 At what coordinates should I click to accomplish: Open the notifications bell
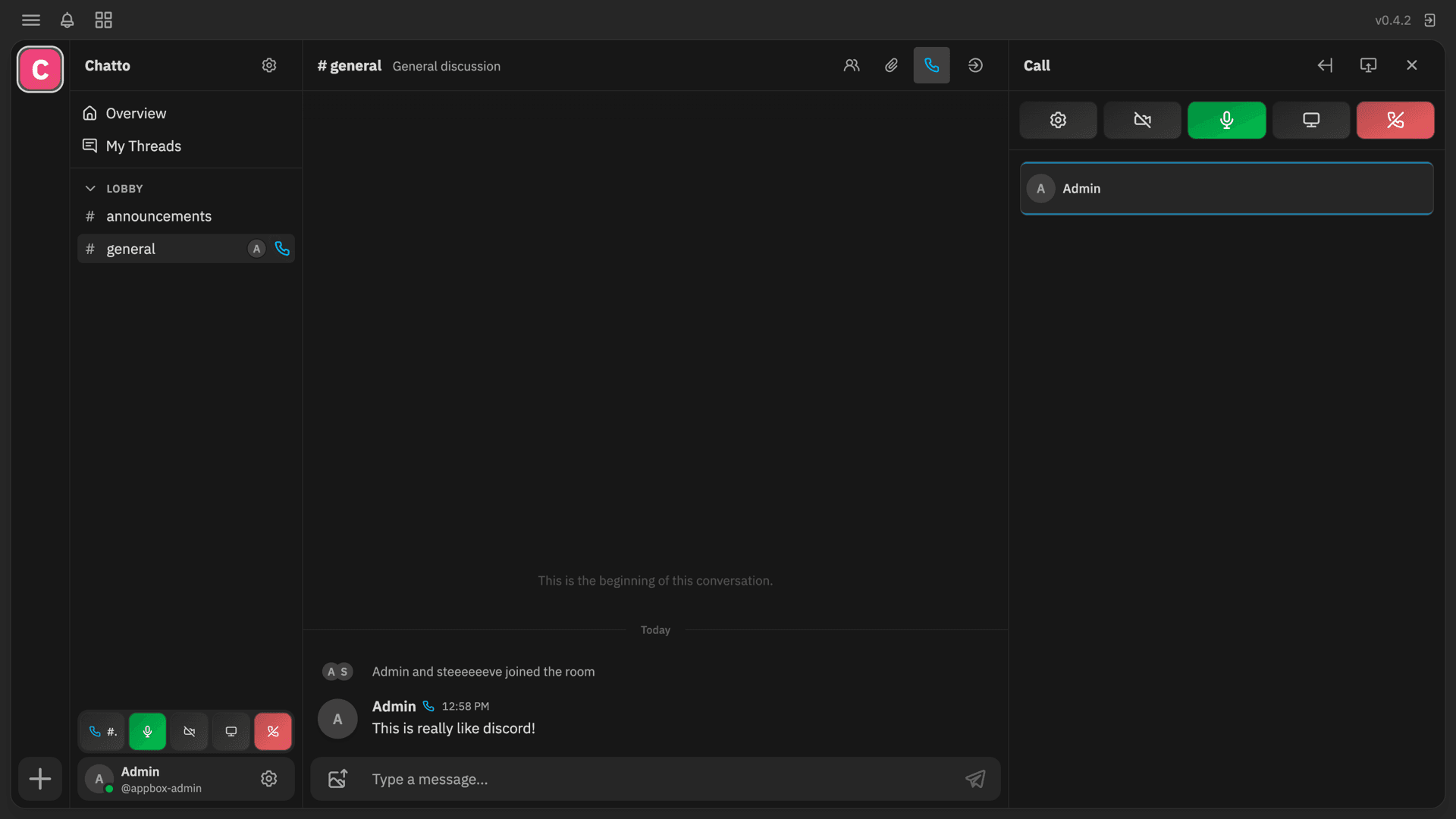(x=67, y=20)
